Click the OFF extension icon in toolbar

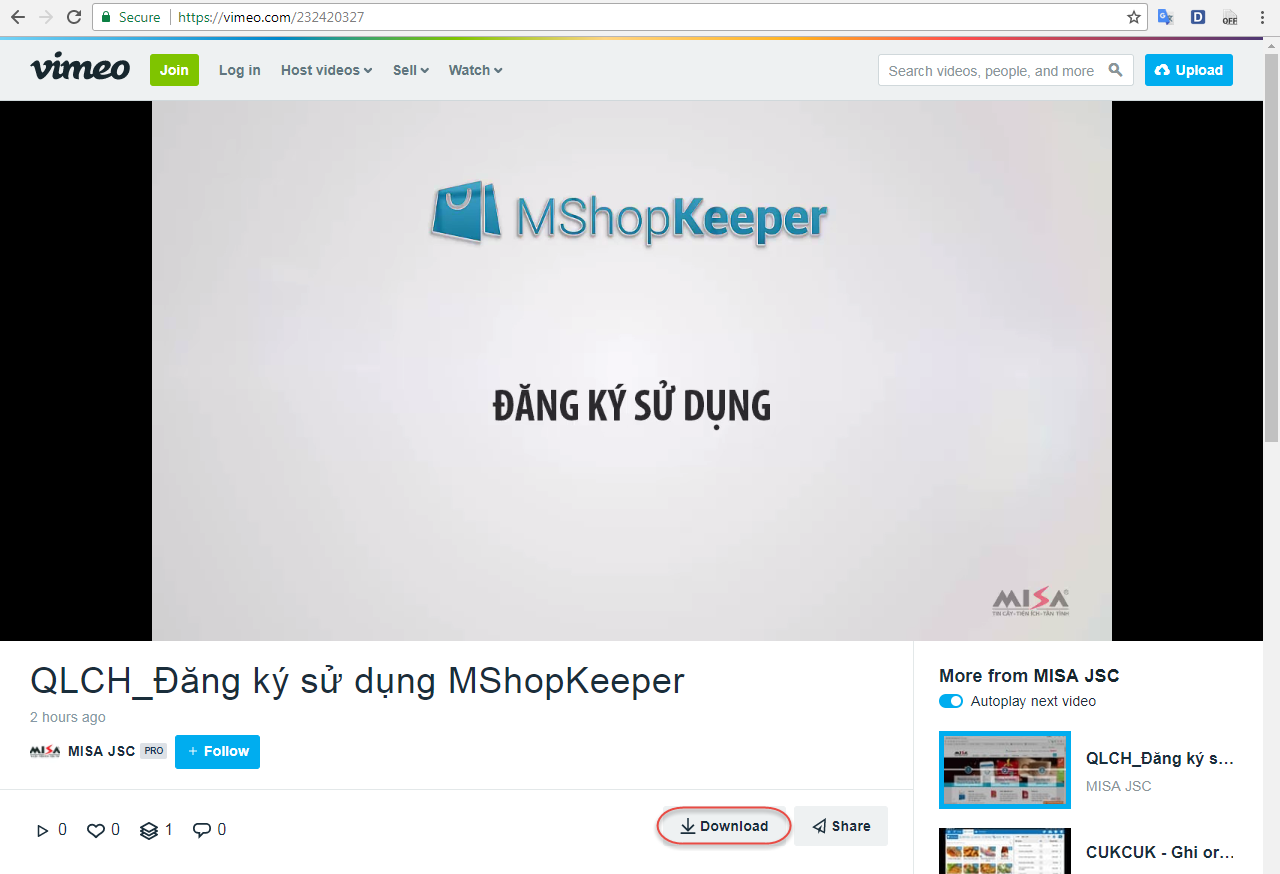coord(1230,17)
